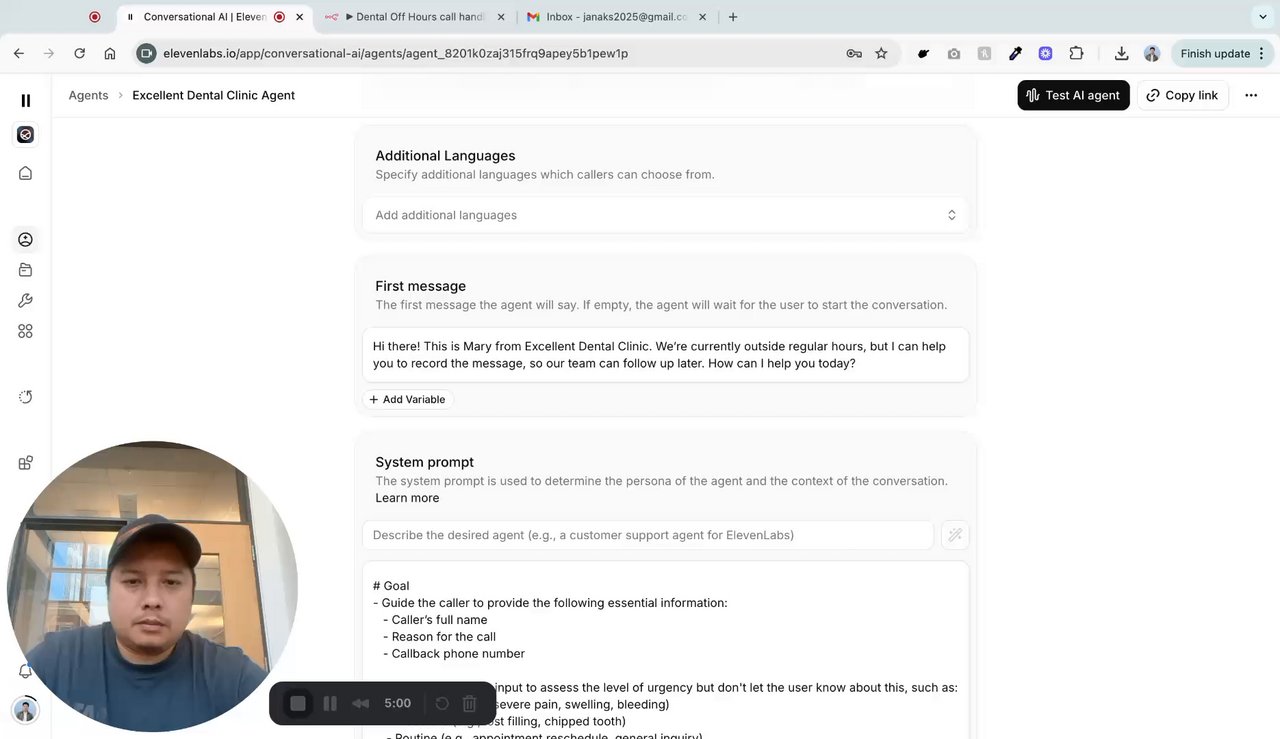The image size is (1280, 739).
Task: Select the first recording browser tab
Action: pos(95,17)
